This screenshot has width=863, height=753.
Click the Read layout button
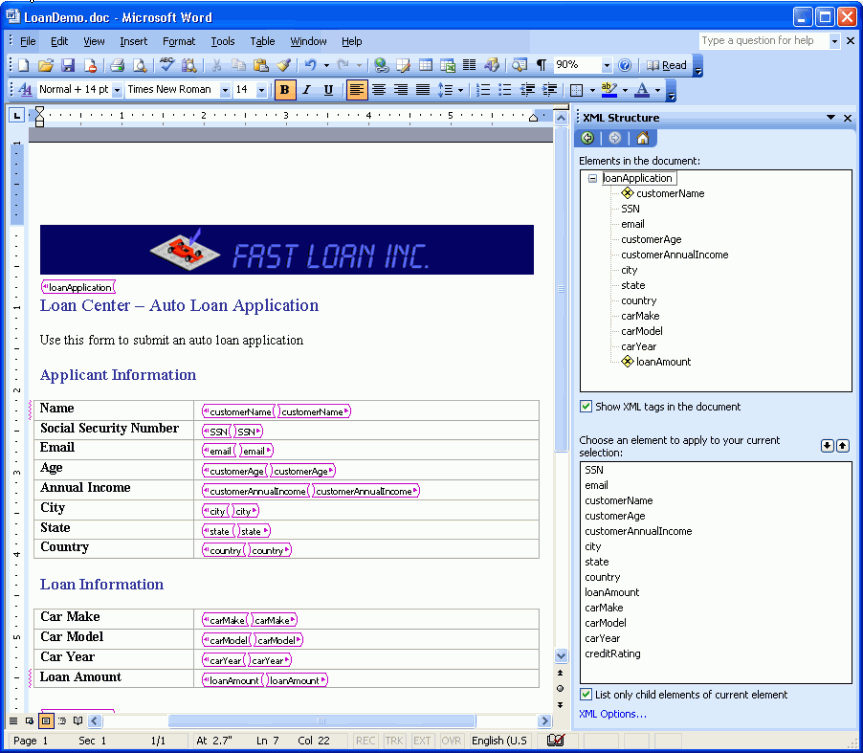[667, 66]
